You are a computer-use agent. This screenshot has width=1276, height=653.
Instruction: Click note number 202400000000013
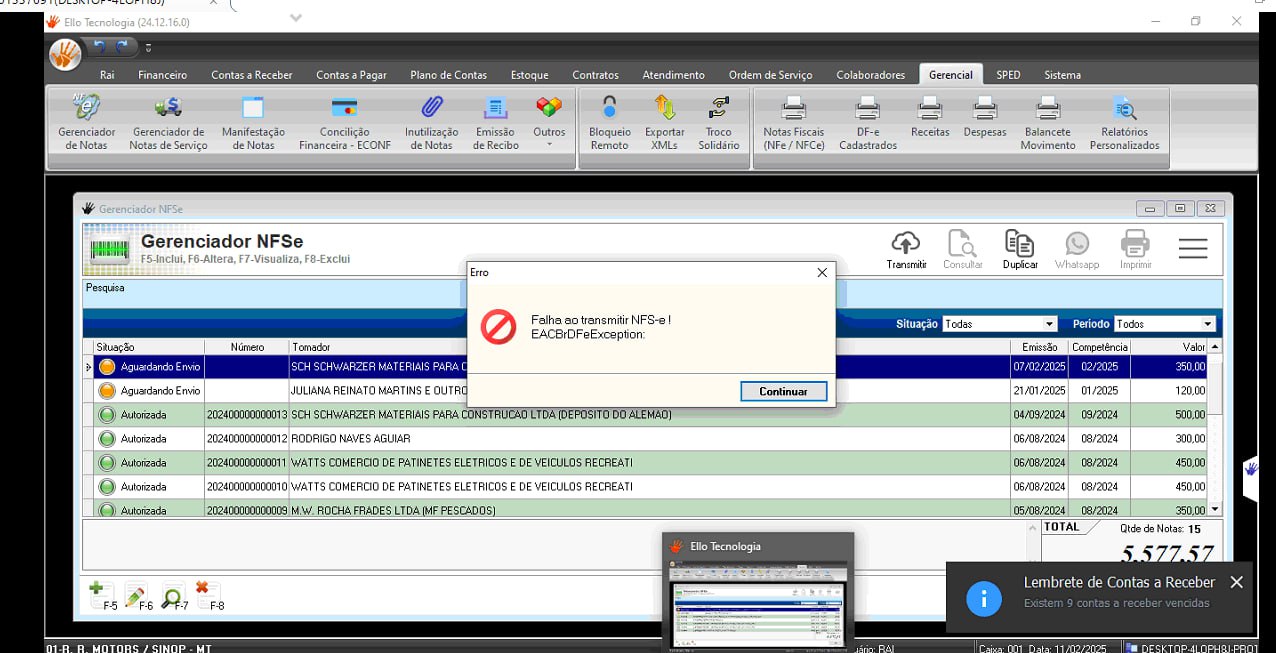(x=247, y=414)
